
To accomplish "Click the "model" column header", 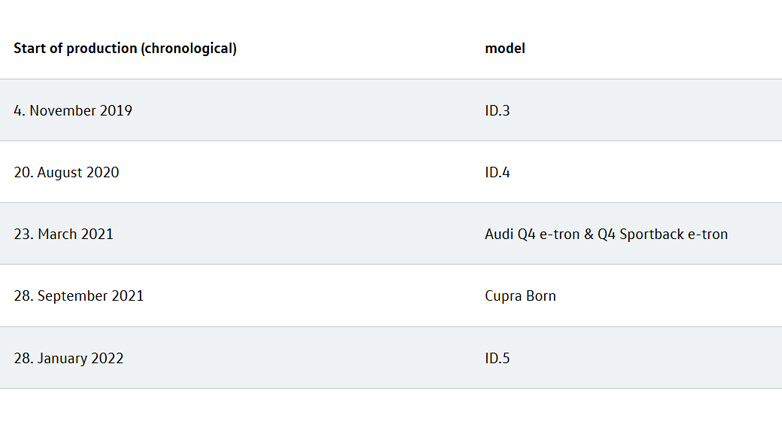I will click(505, 48).
